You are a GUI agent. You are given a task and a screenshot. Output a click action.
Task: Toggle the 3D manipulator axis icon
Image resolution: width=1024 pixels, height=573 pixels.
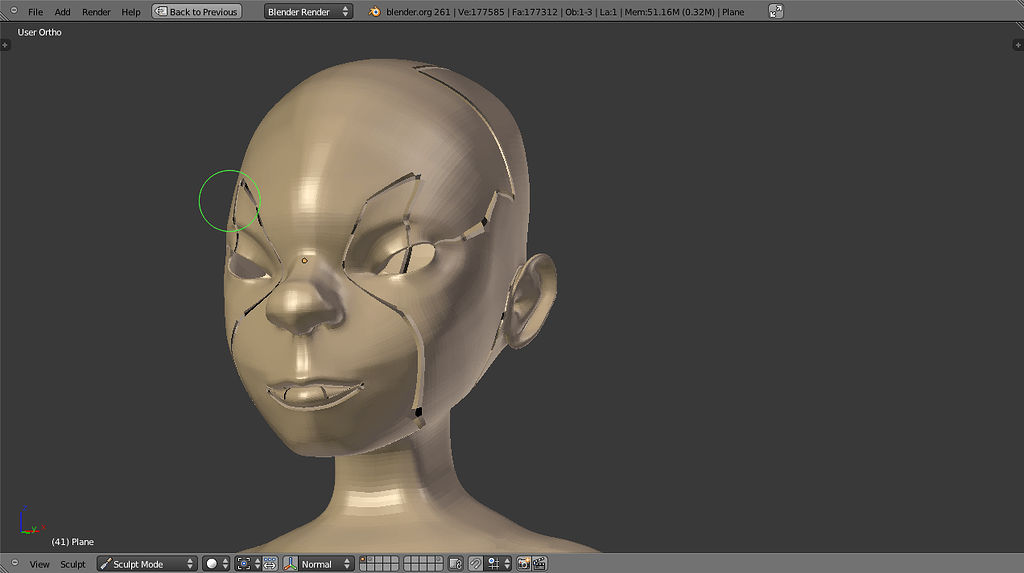pyautogui.click(x=291, y=563)
